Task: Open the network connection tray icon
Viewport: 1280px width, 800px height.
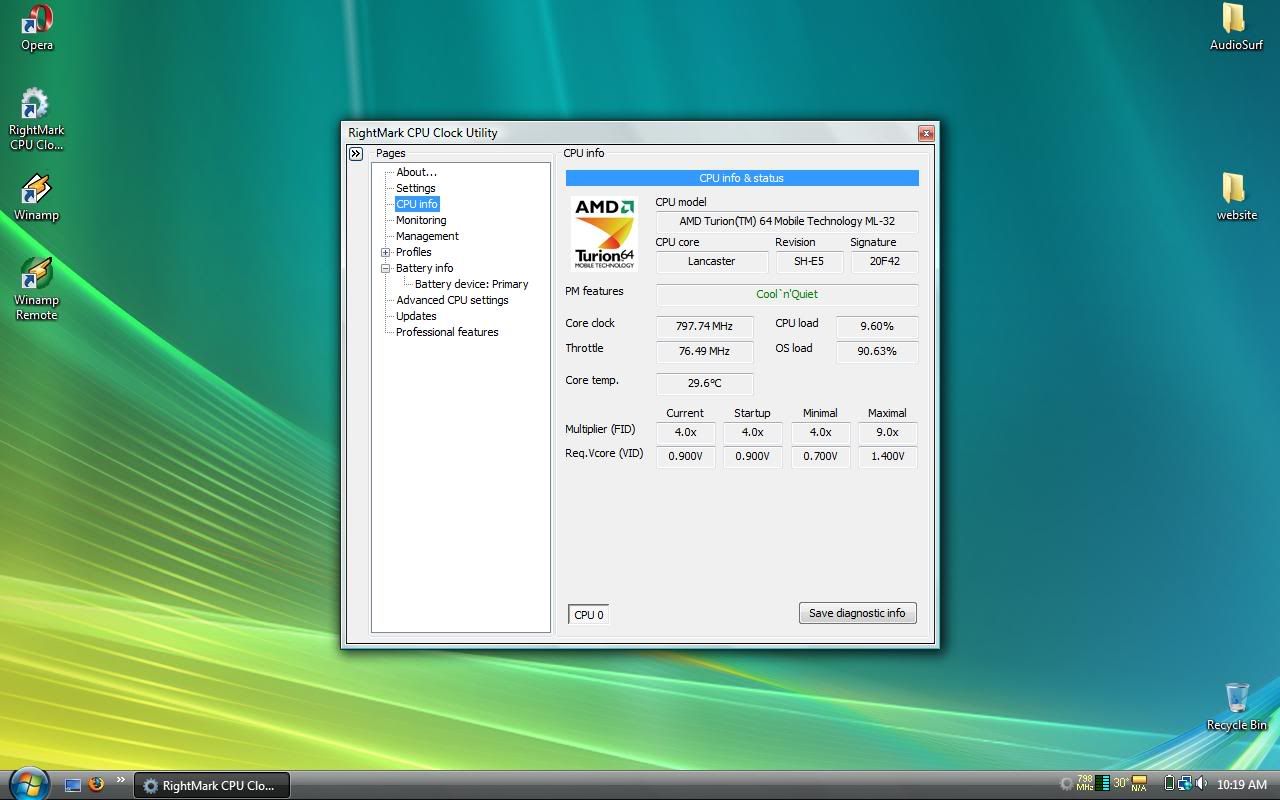Action: pyautogui.click(x=1185, y=784)
